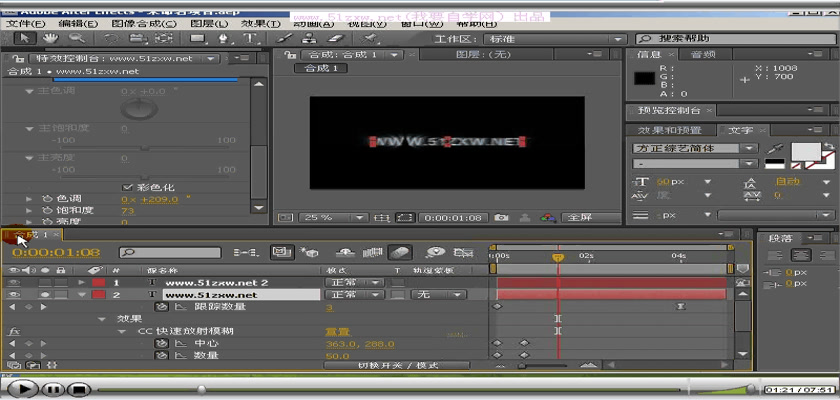Viewport: 840px width, 400px height.
Task: Click the video player stop button
Action: click(x=79, y=389)
